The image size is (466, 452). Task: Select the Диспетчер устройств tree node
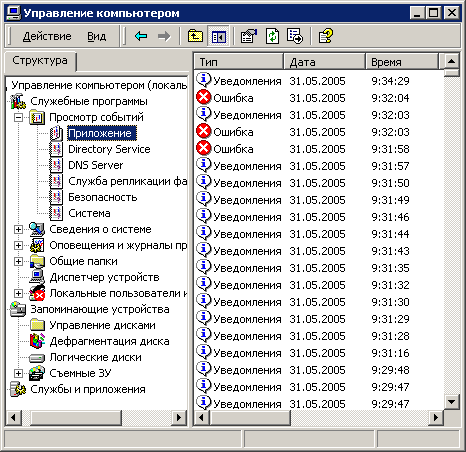pos(104,277)
